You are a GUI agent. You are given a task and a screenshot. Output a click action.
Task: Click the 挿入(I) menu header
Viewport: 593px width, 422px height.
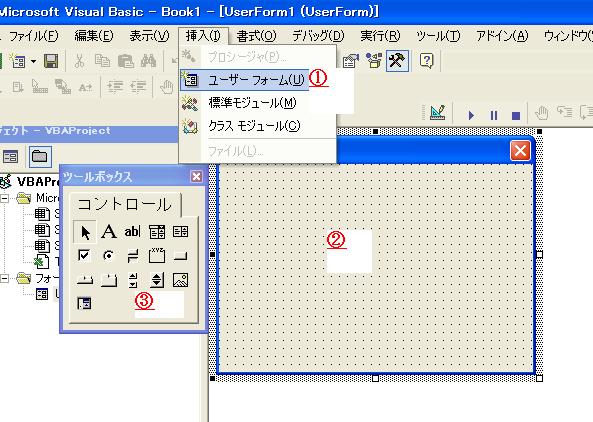click(203, 36)
